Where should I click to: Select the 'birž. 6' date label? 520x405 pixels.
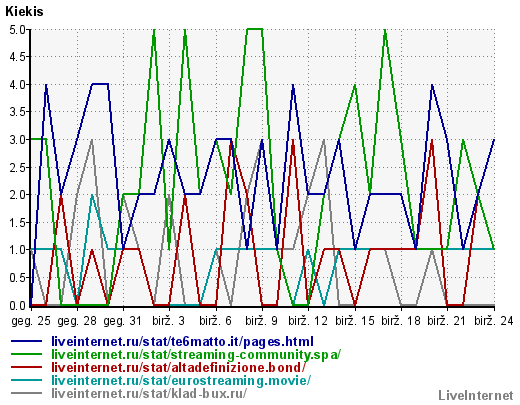coord(215,321)
